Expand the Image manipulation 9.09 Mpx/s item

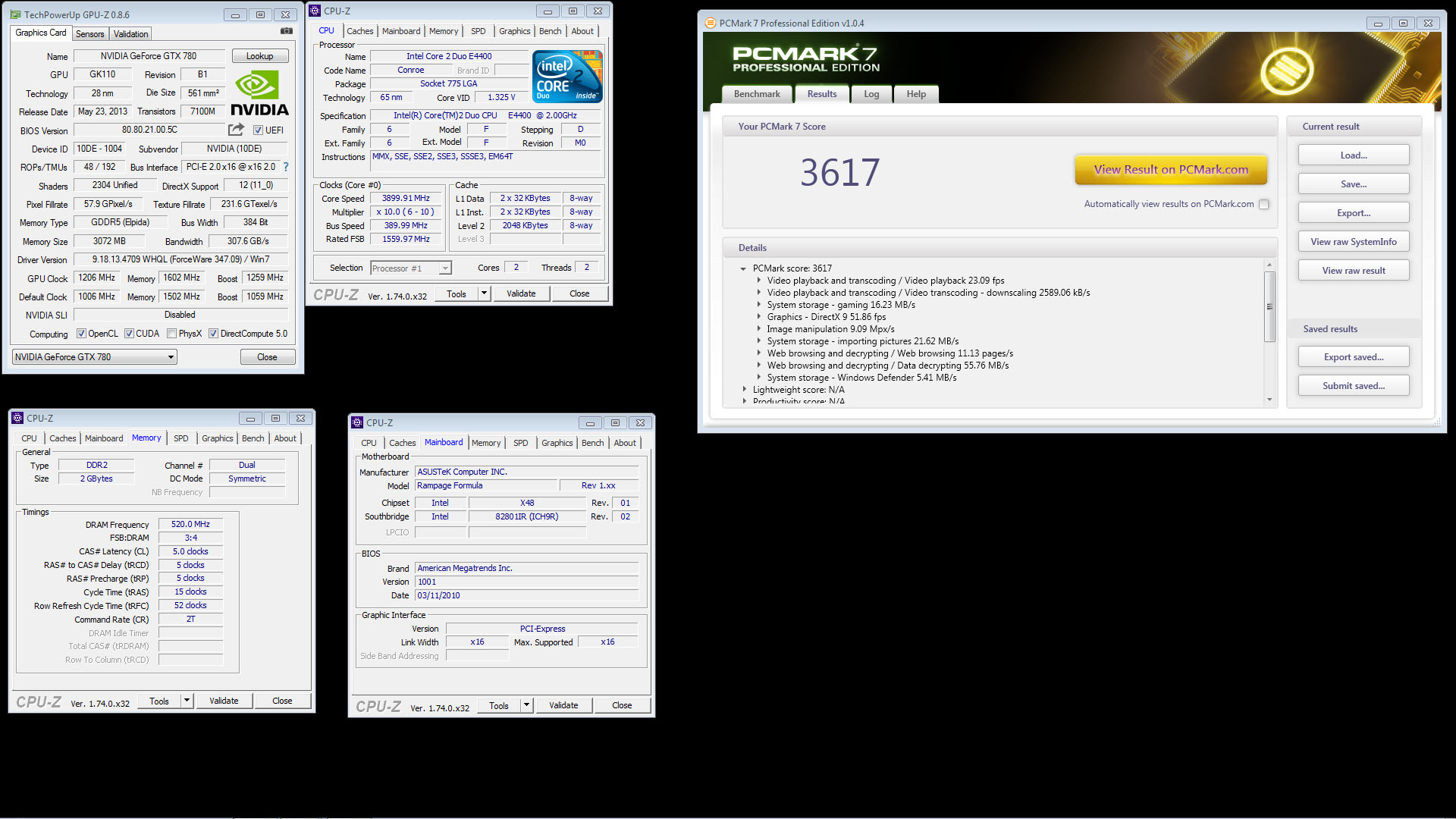click(758, 329)
